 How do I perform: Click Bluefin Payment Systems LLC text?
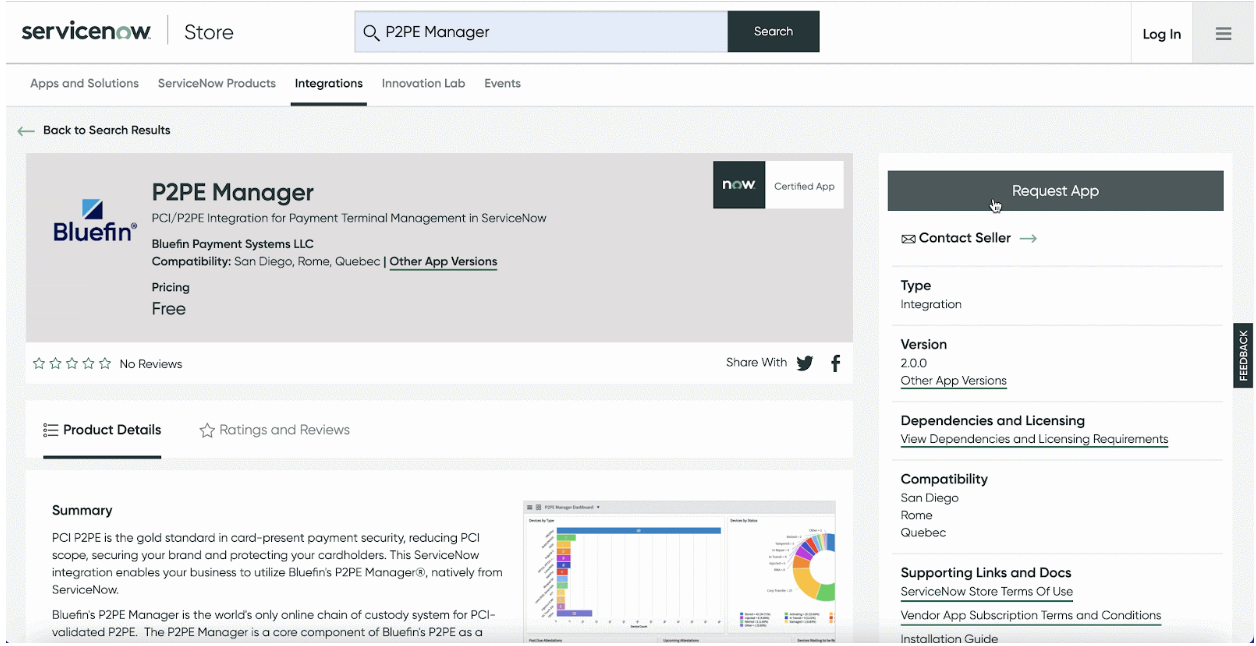[233, 244]
